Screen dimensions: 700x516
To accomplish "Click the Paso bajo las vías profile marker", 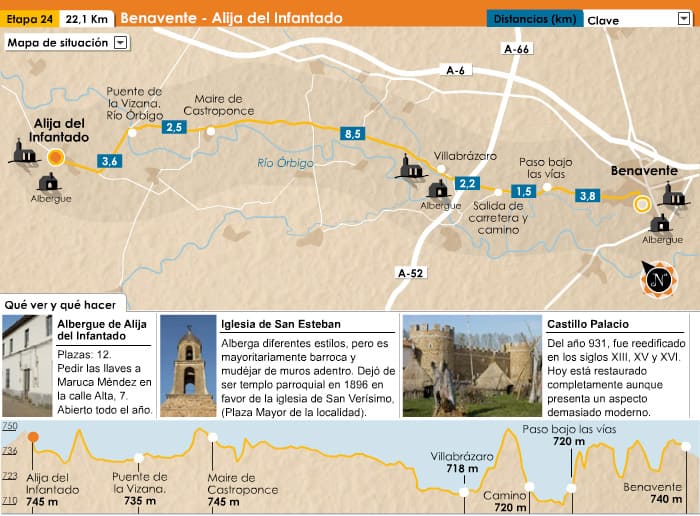I will [571, 488].
